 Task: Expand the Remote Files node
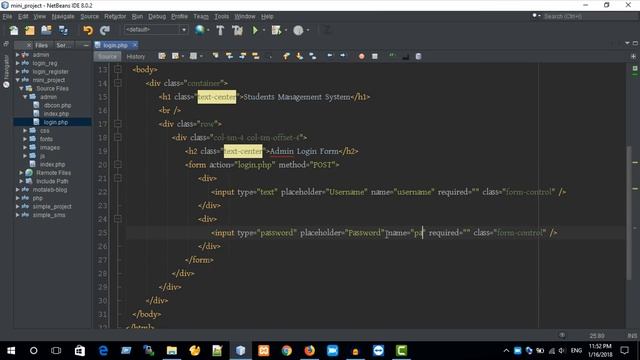click(21, 173)
